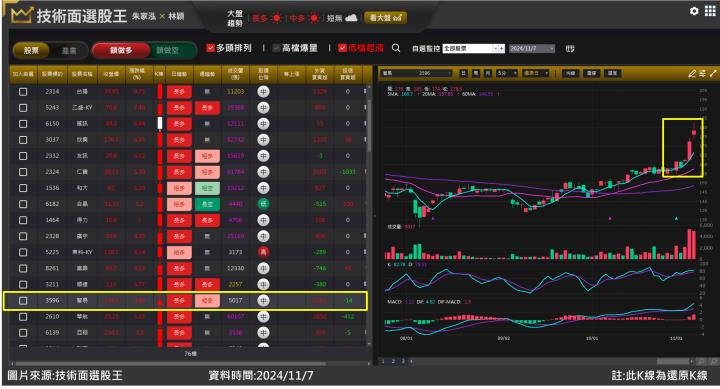Check the watchlist box for stock 5243
The width and height of the screenshot is (720, 389).
23,108
